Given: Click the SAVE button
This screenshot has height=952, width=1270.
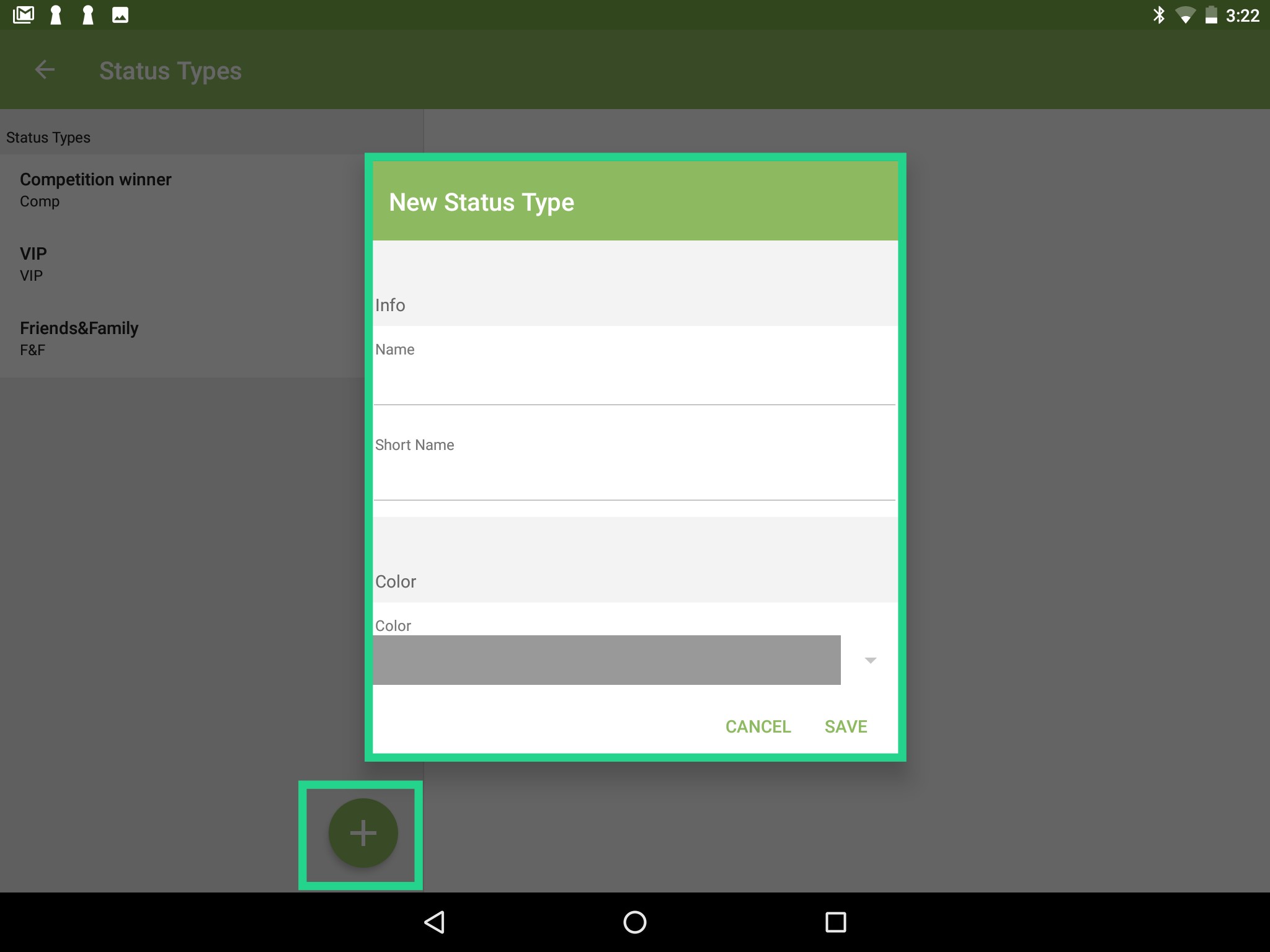Looking at the screenshot, I should (846, 726).
